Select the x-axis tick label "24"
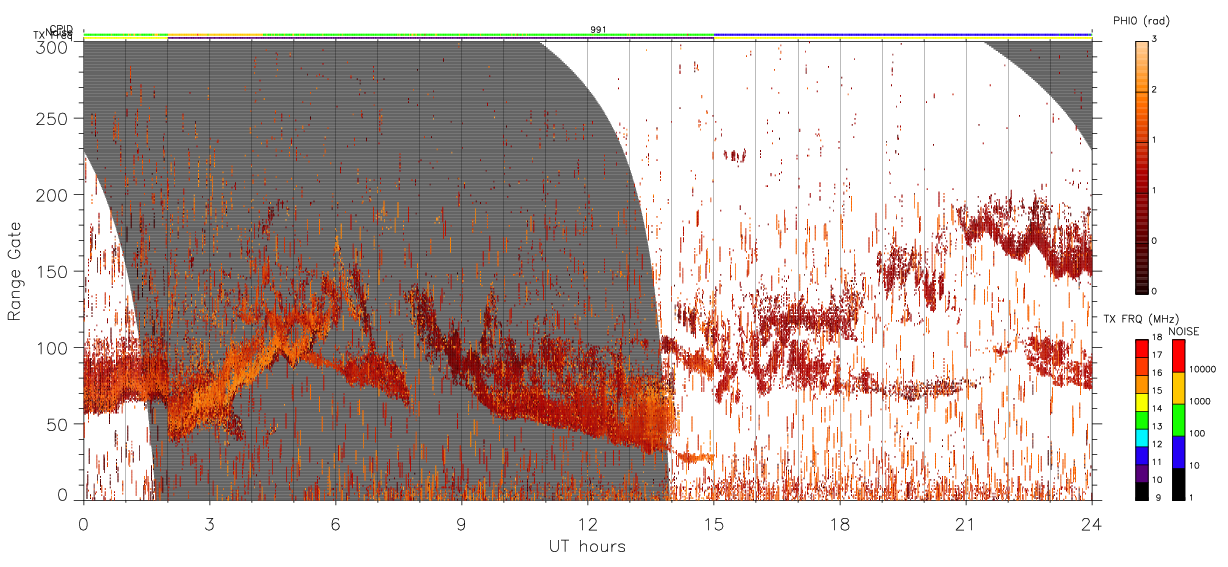1228x567 pixels. coord(1091,523)
